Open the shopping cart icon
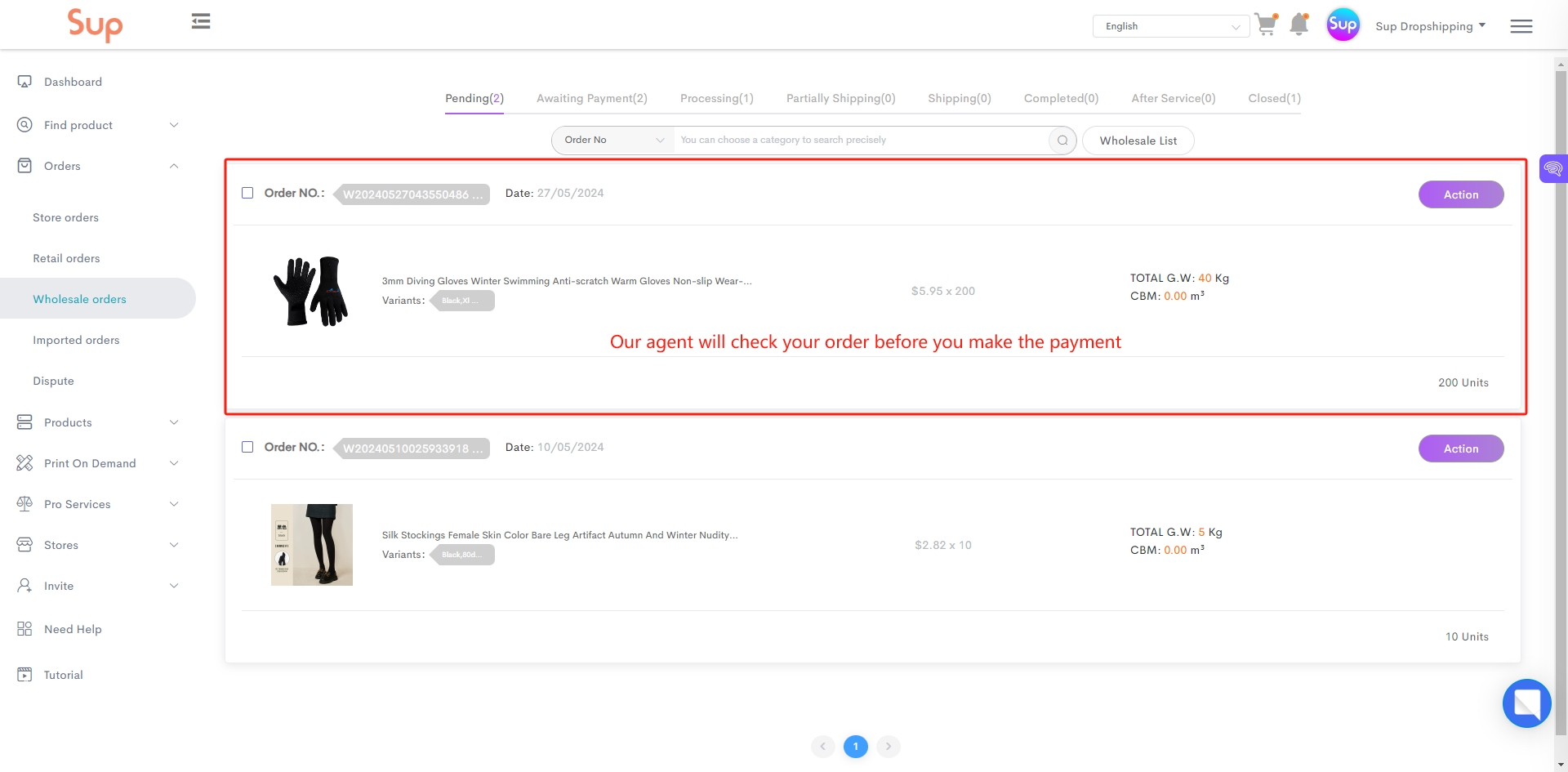 [x=1266, y=25]
